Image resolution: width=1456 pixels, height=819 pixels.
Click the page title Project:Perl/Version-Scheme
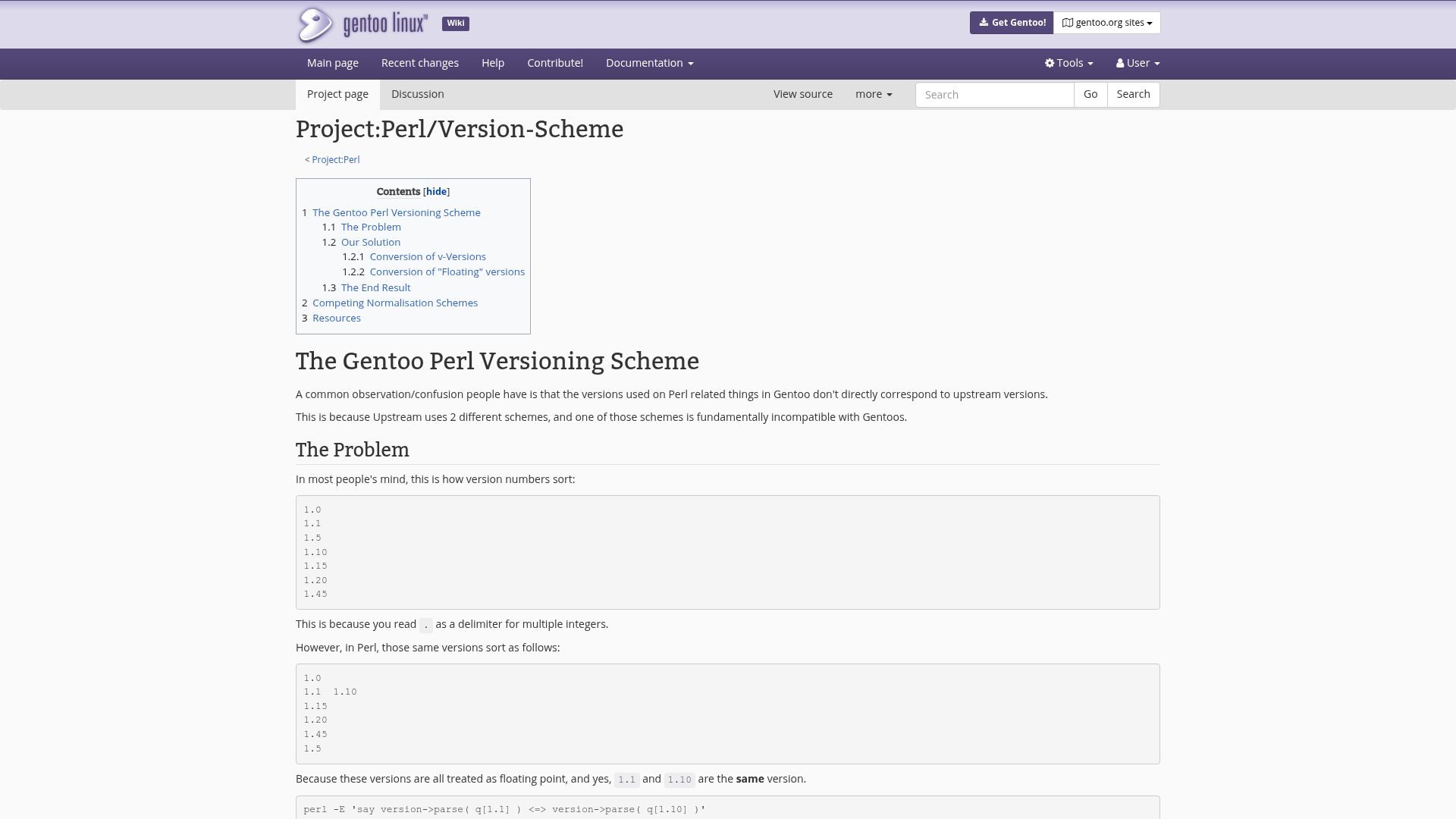point(460,130)
